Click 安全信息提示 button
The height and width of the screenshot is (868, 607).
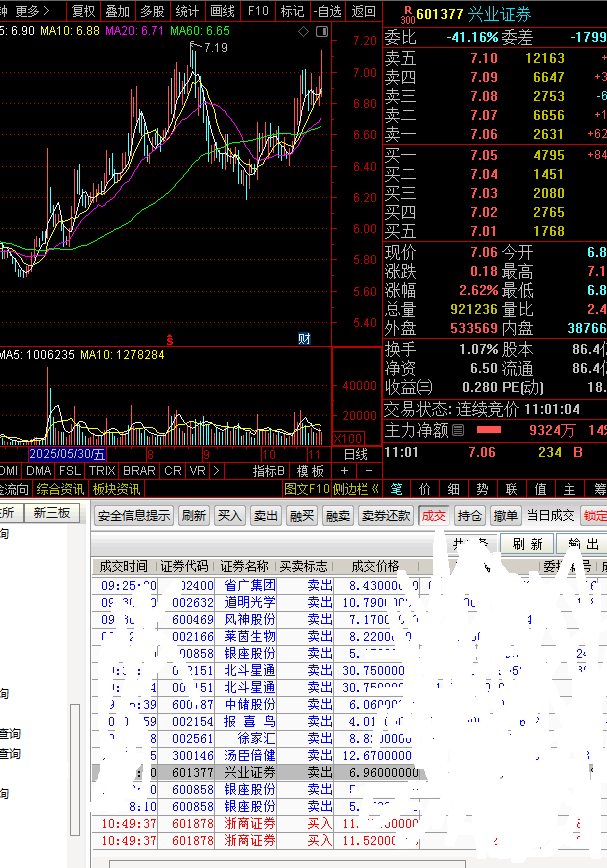tap(134, 515)
